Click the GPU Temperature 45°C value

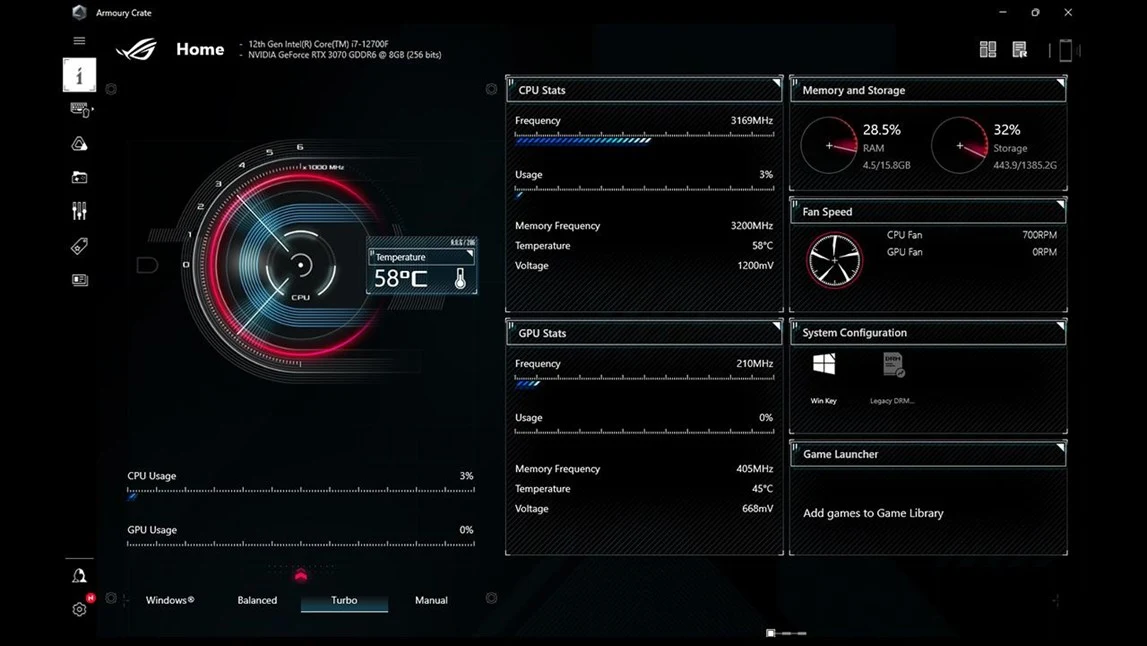(762, 489)
